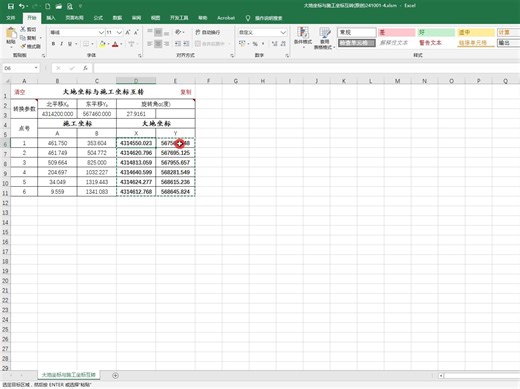Apply yellow fill color swatch
Image resolution: width=520 pixels, height=389 pixels.
point(102,44)
